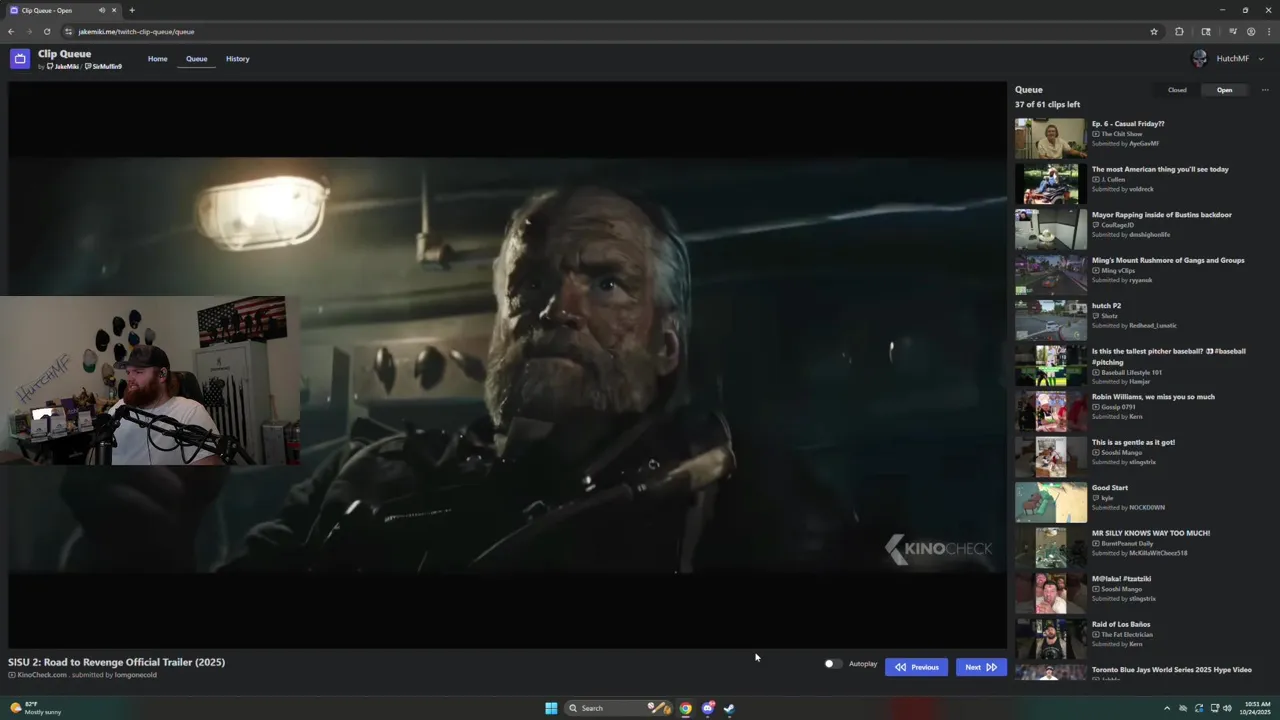
Task: Click the address bar URL
Action: pos(136,31)
